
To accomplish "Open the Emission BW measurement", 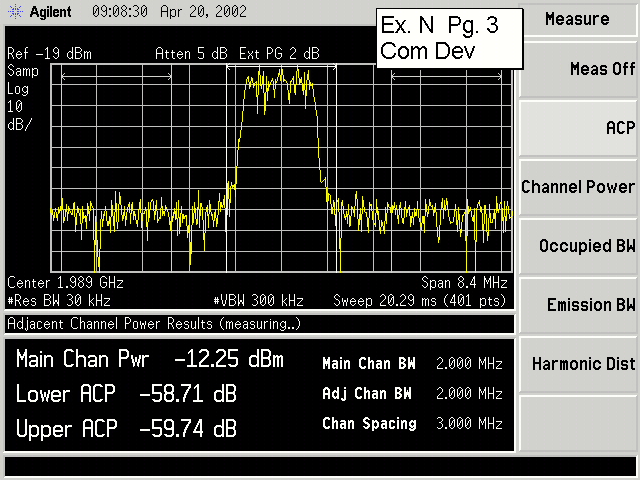I will coord(578,305).
